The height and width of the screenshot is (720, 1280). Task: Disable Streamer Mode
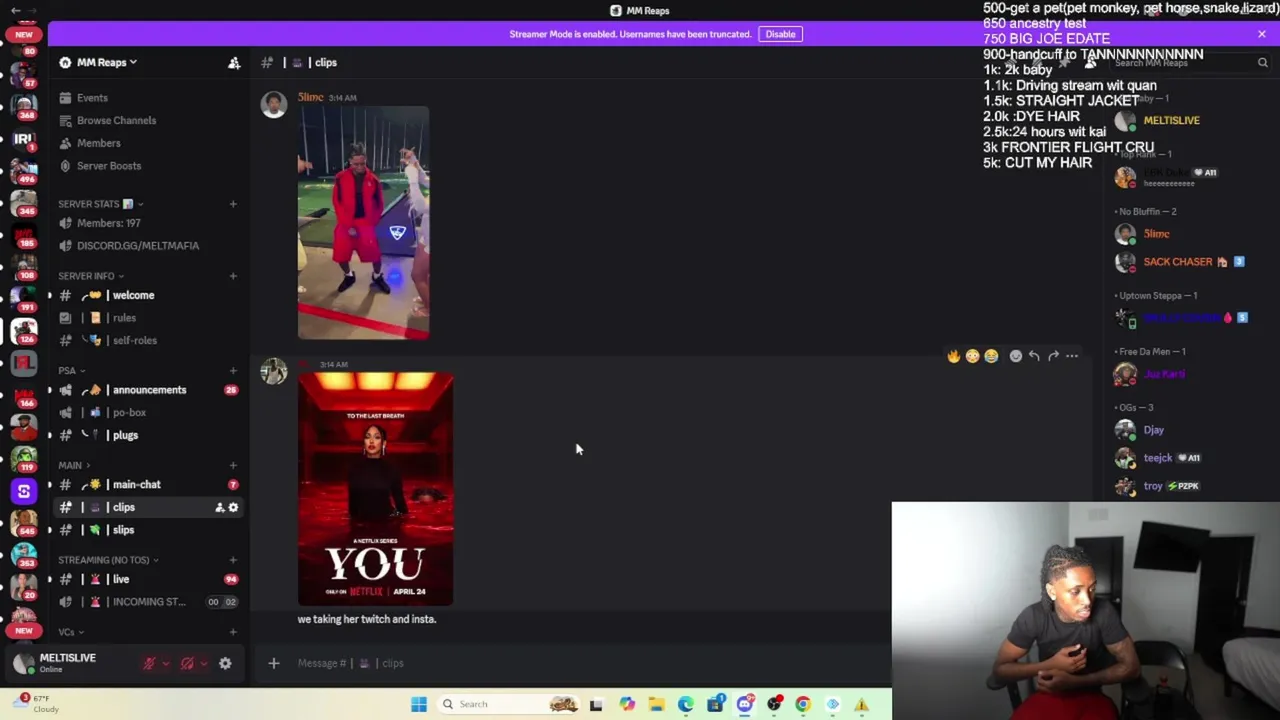tap(780, 34)
